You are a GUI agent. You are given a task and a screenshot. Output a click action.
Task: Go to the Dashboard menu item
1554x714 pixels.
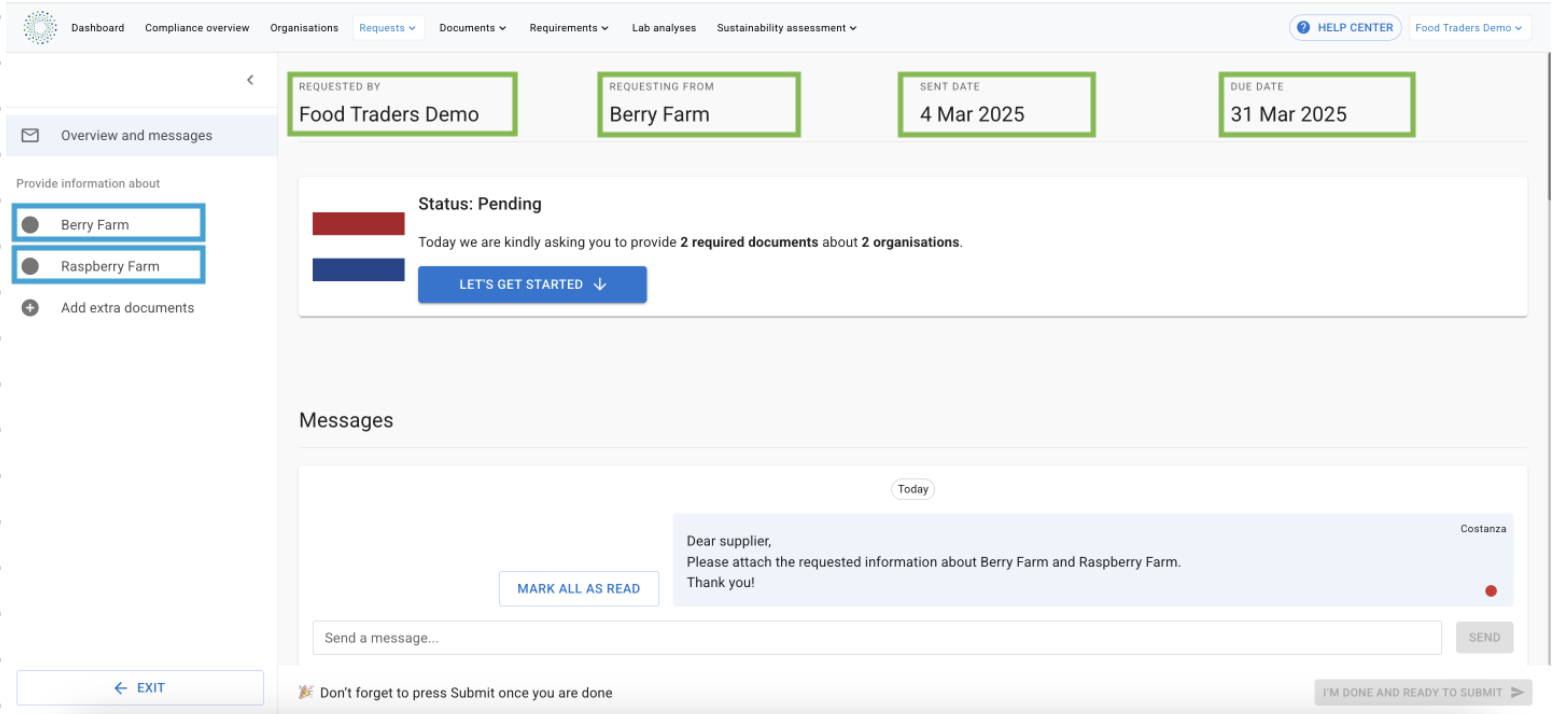(x=97, y=27)
